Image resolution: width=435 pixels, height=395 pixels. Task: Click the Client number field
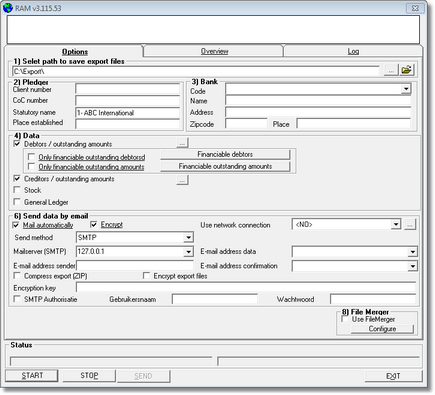(127, 89)
